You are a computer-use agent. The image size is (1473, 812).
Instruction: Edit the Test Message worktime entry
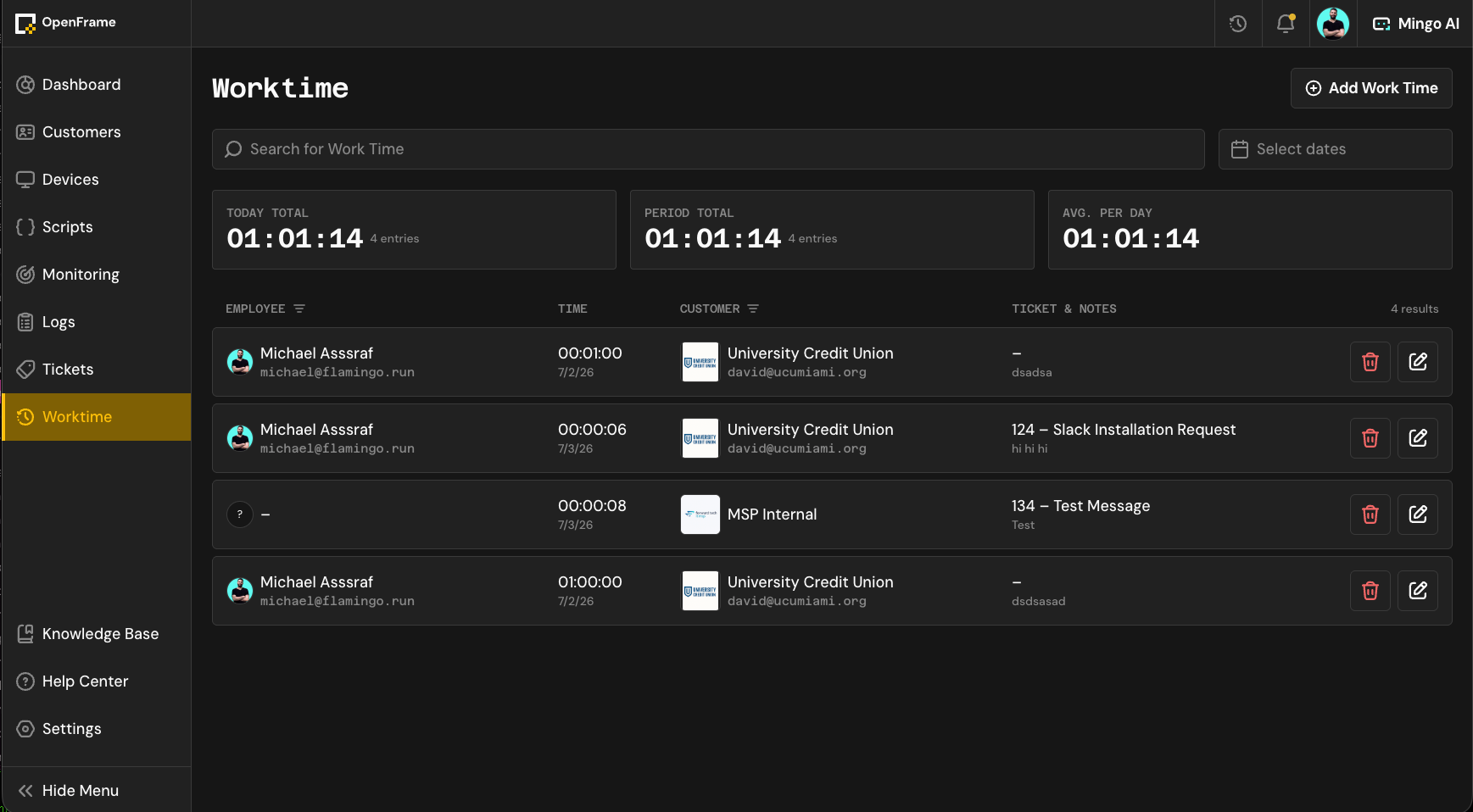(x=1418, y=514)
